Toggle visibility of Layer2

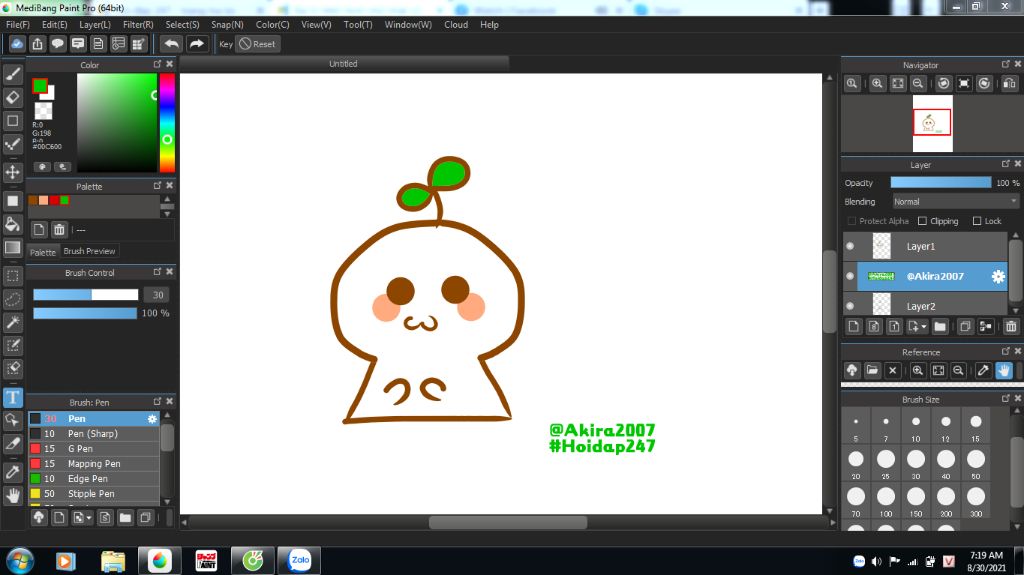tap(850, 306)
